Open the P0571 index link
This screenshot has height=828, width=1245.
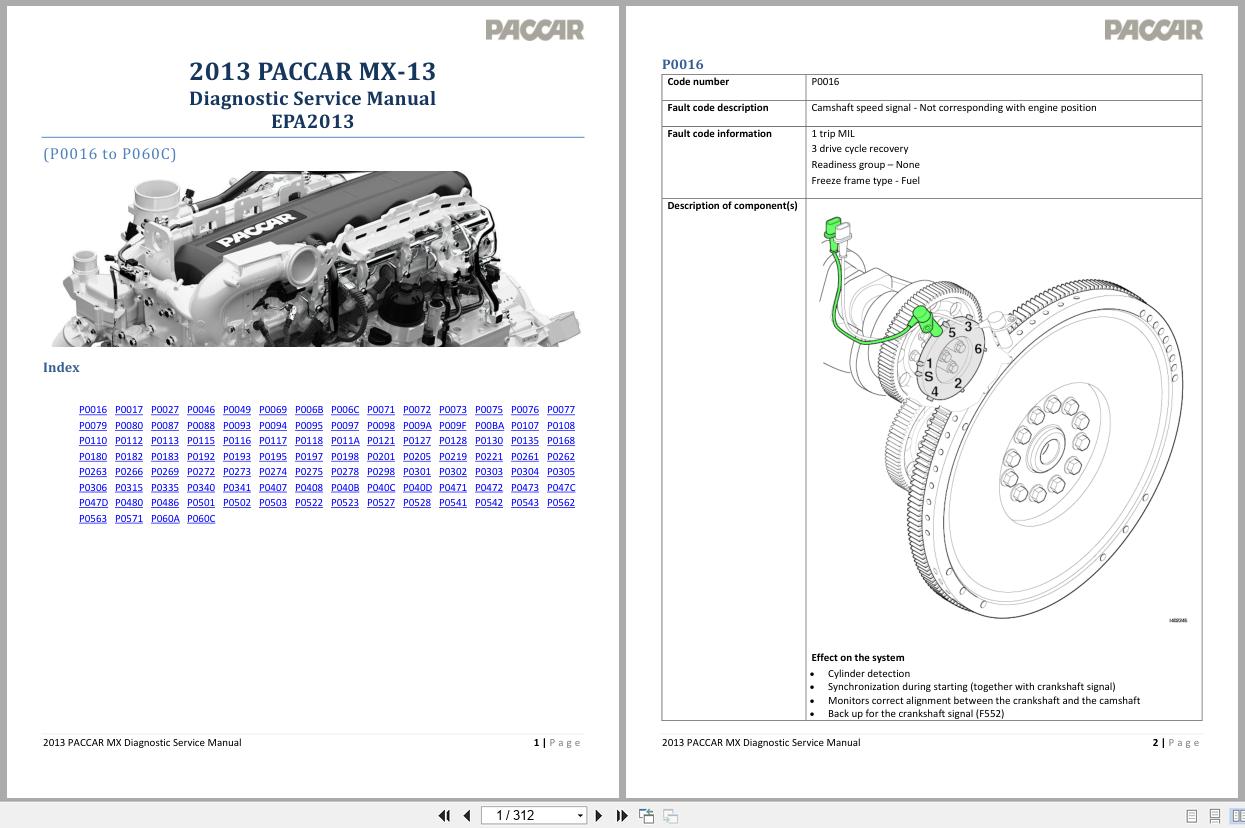tap(129, 519)
